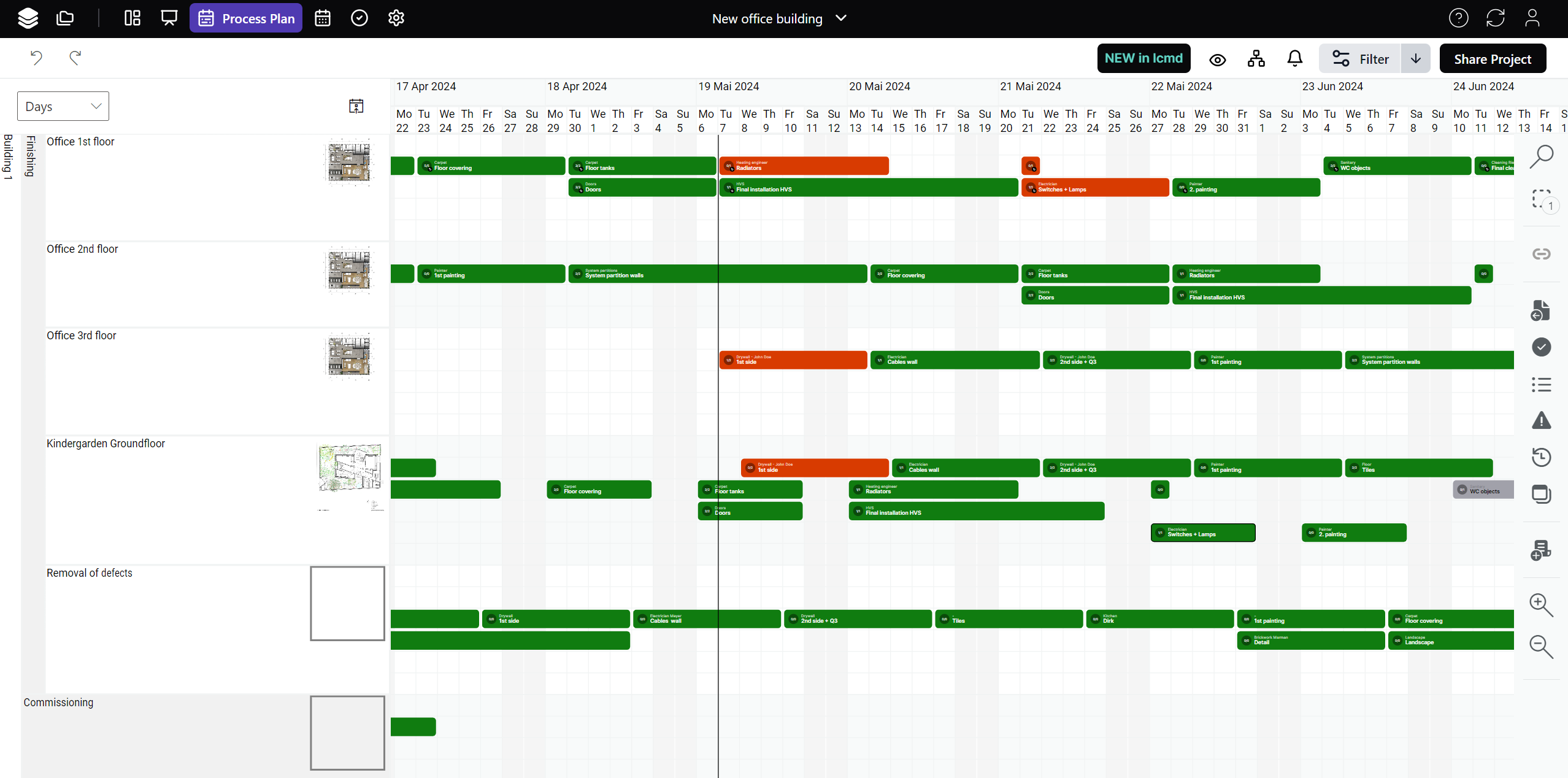Open the Days time scale dropdown
The image size is (1568, 778).
coord(63,107)
